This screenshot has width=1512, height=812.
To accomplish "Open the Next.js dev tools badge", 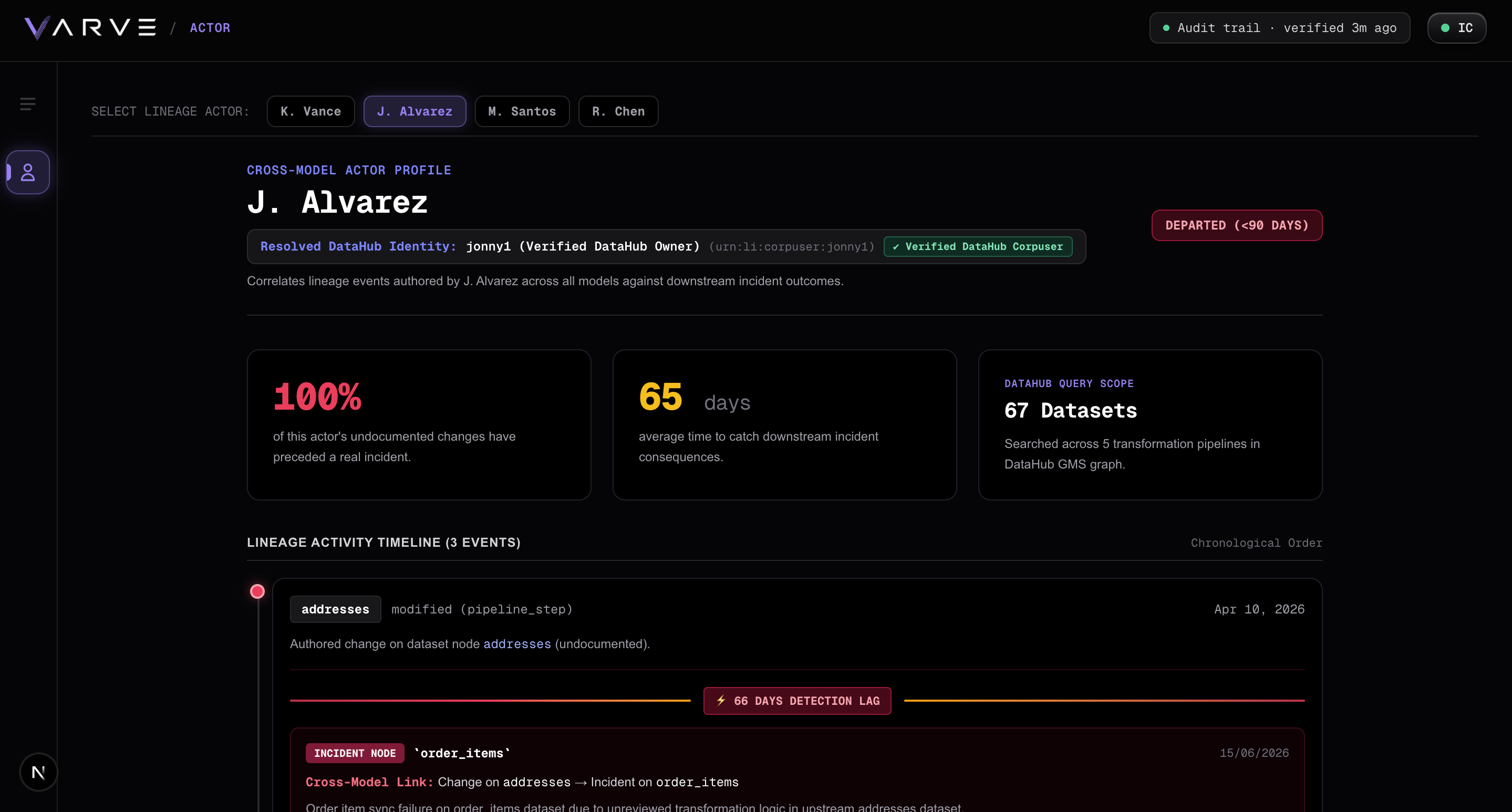I will [38, 772].
